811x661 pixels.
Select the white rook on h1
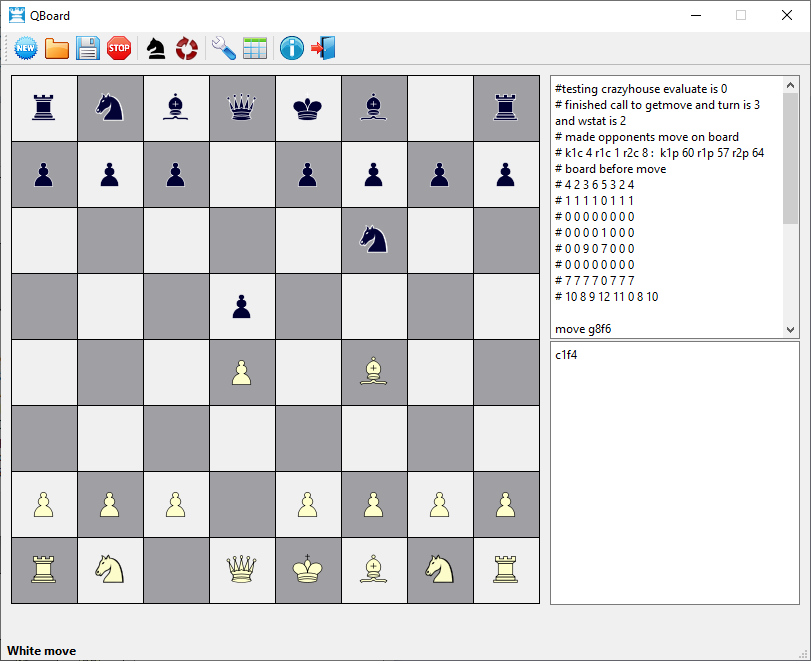coord(506,569)
